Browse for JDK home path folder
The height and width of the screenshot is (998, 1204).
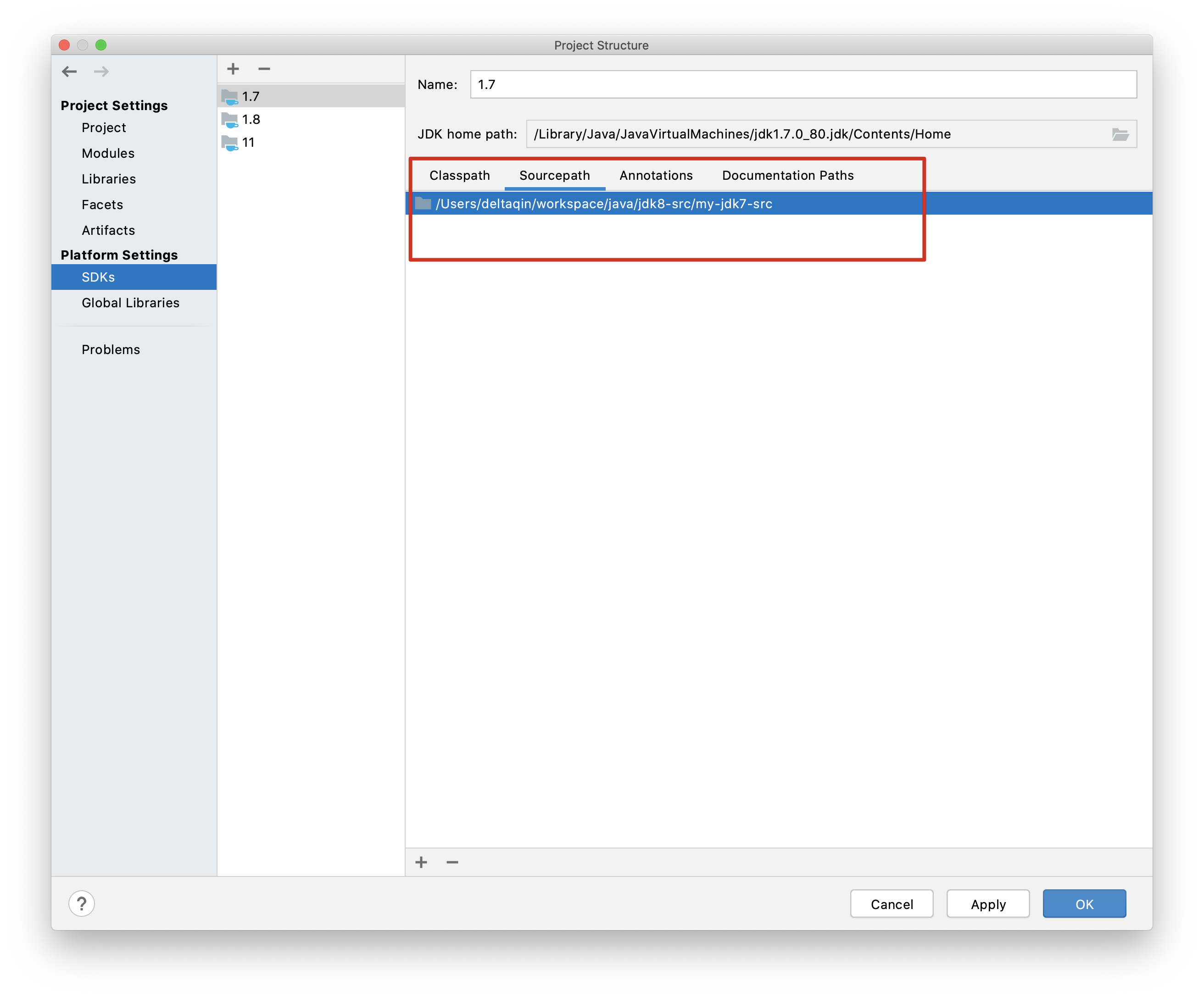coord(1120,134)
